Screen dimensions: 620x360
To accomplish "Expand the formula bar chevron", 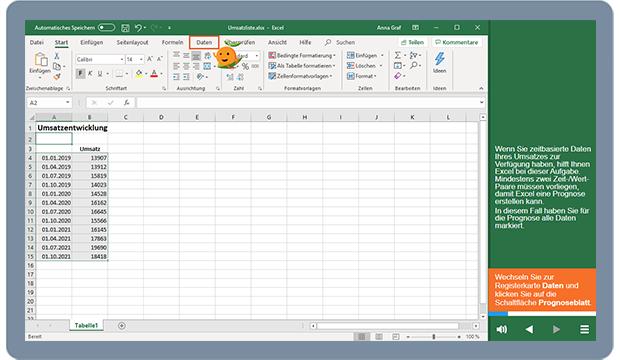I will 481,102.
